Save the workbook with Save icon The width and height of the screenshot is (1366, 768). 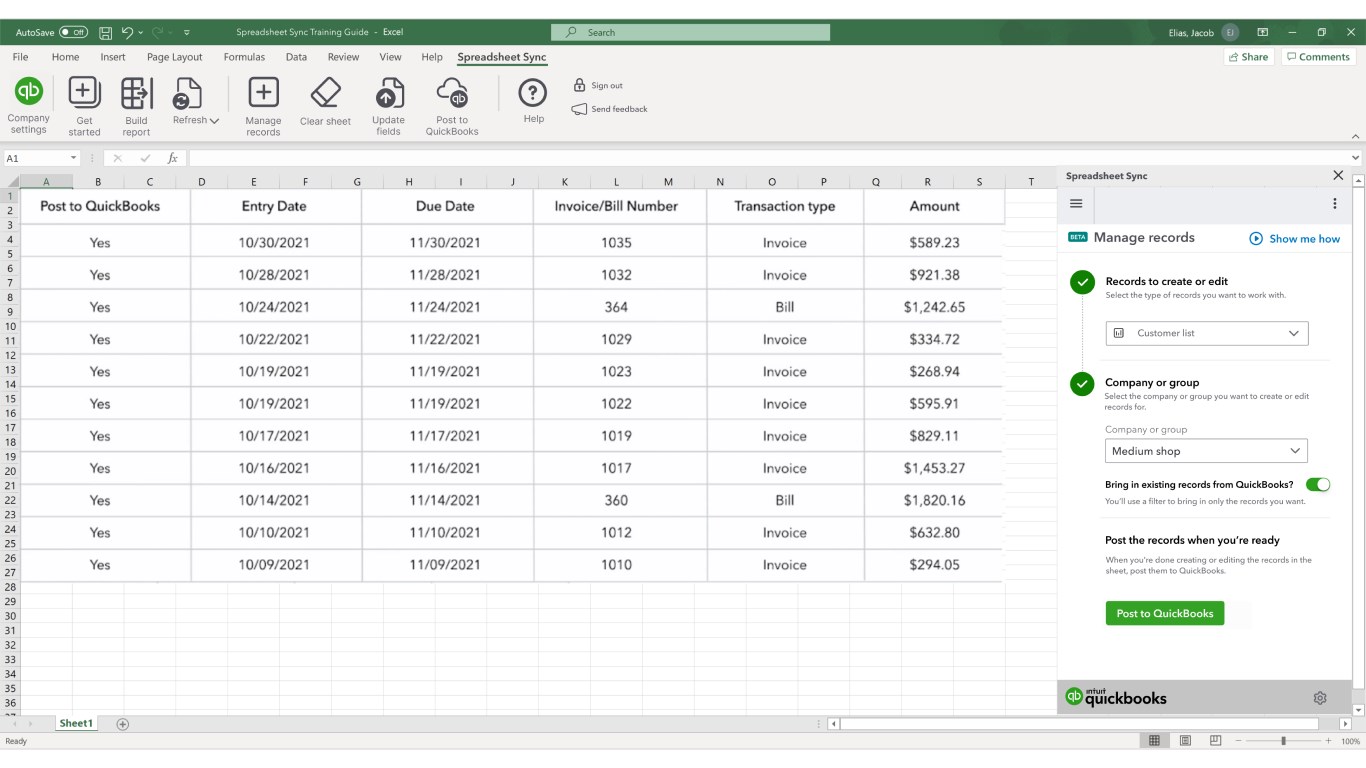[106, 32]
